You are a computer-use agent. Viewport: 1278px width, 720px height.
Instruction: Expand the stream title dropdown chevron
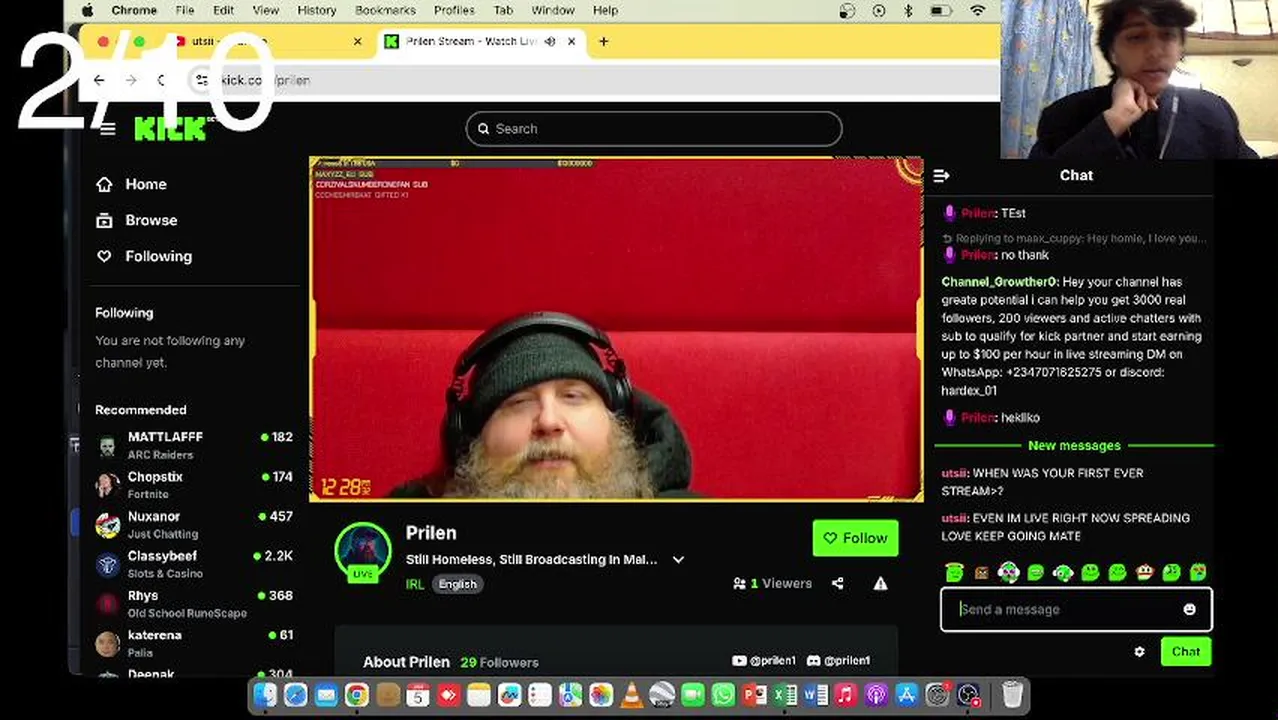[x=678, y=560]
